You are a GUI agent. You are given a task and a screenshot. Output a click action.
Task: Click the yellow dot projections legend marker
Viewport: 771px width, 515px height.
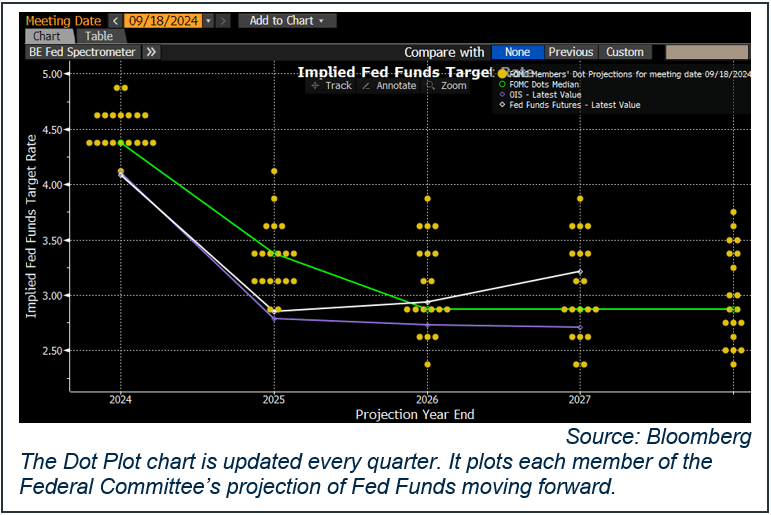pyautogui.click(x=502, y=74)
